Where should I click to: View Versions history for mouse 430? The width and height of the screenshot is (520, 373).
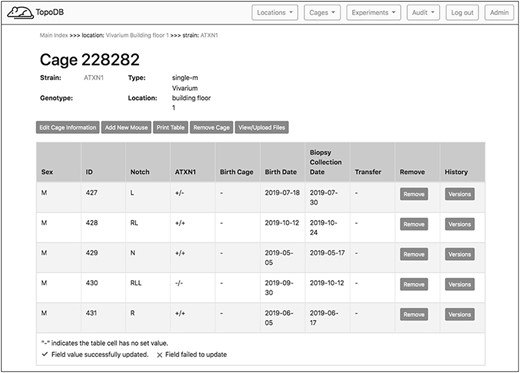(x=460, y=284)
